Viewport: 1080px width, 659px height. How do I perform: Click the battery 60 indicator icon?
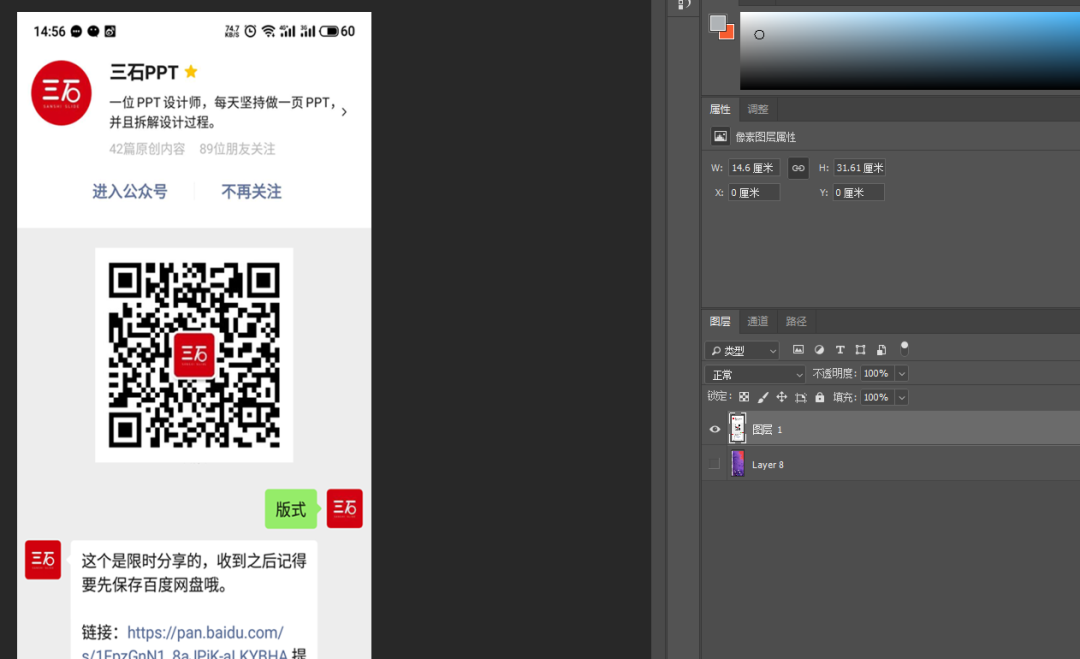coord(337,31)
